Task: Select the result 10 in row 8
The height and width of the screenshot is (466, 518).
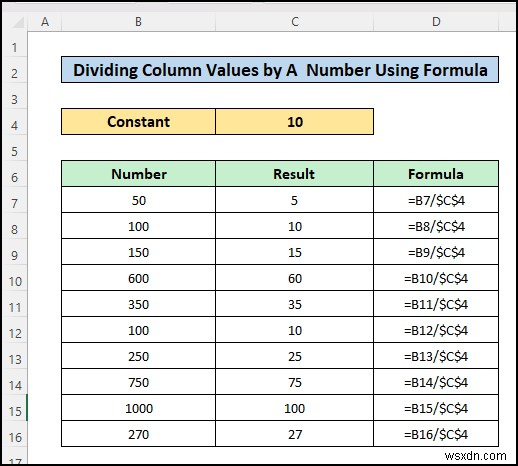Action: (x=295, y=226)
